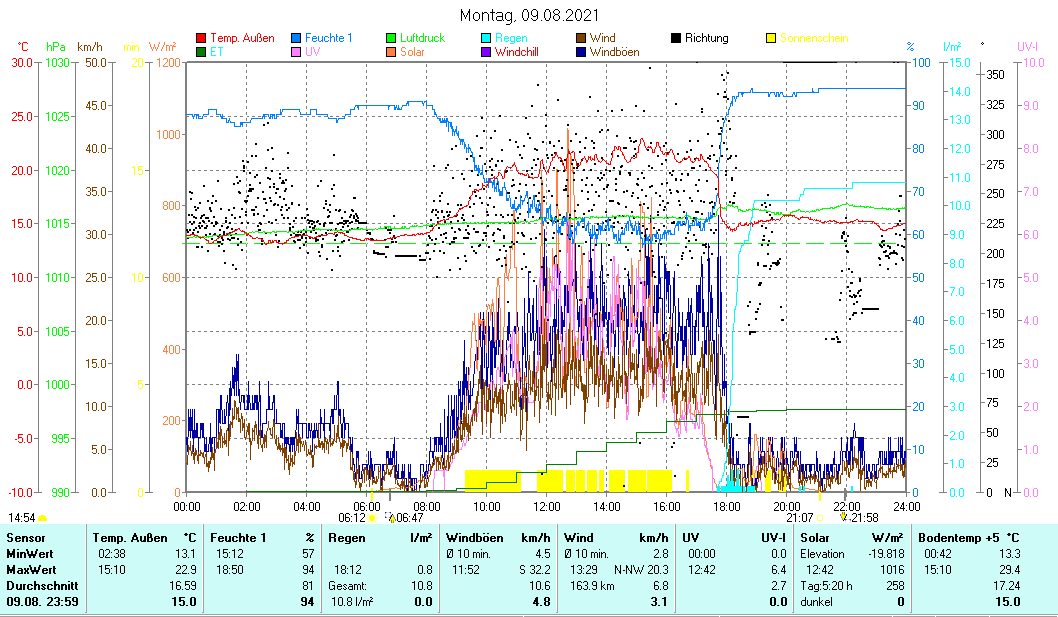Click the date title Montag, 09.08.2021
This screenshot has width=1058, height=617.
point(530,15)
